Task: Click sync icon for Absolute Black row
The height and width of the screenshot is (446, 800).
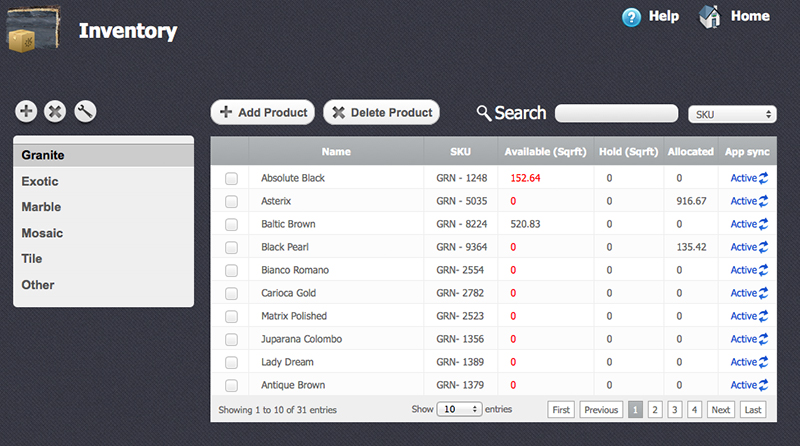Action: 764,178
